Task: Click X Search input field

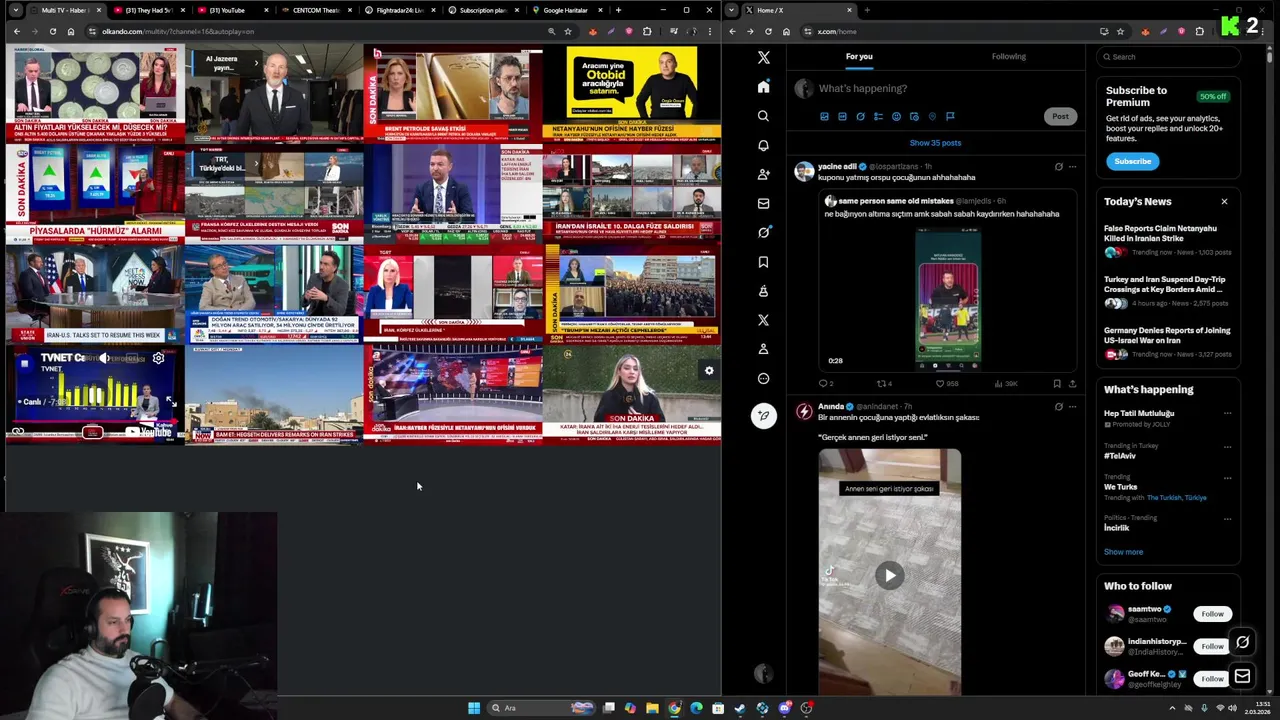Action: tap(1168, 57)
